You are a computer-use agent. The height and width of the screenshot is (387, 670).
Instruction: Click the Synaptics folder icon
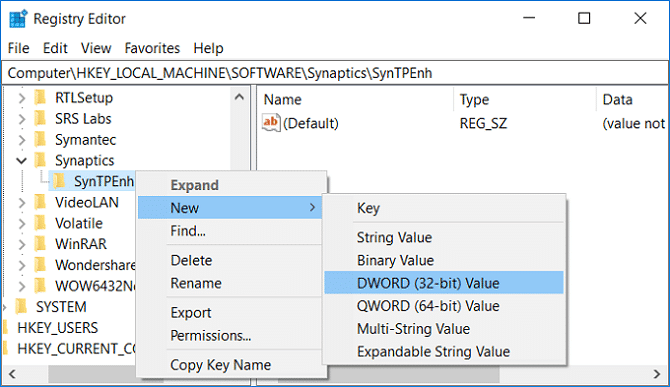40,160
